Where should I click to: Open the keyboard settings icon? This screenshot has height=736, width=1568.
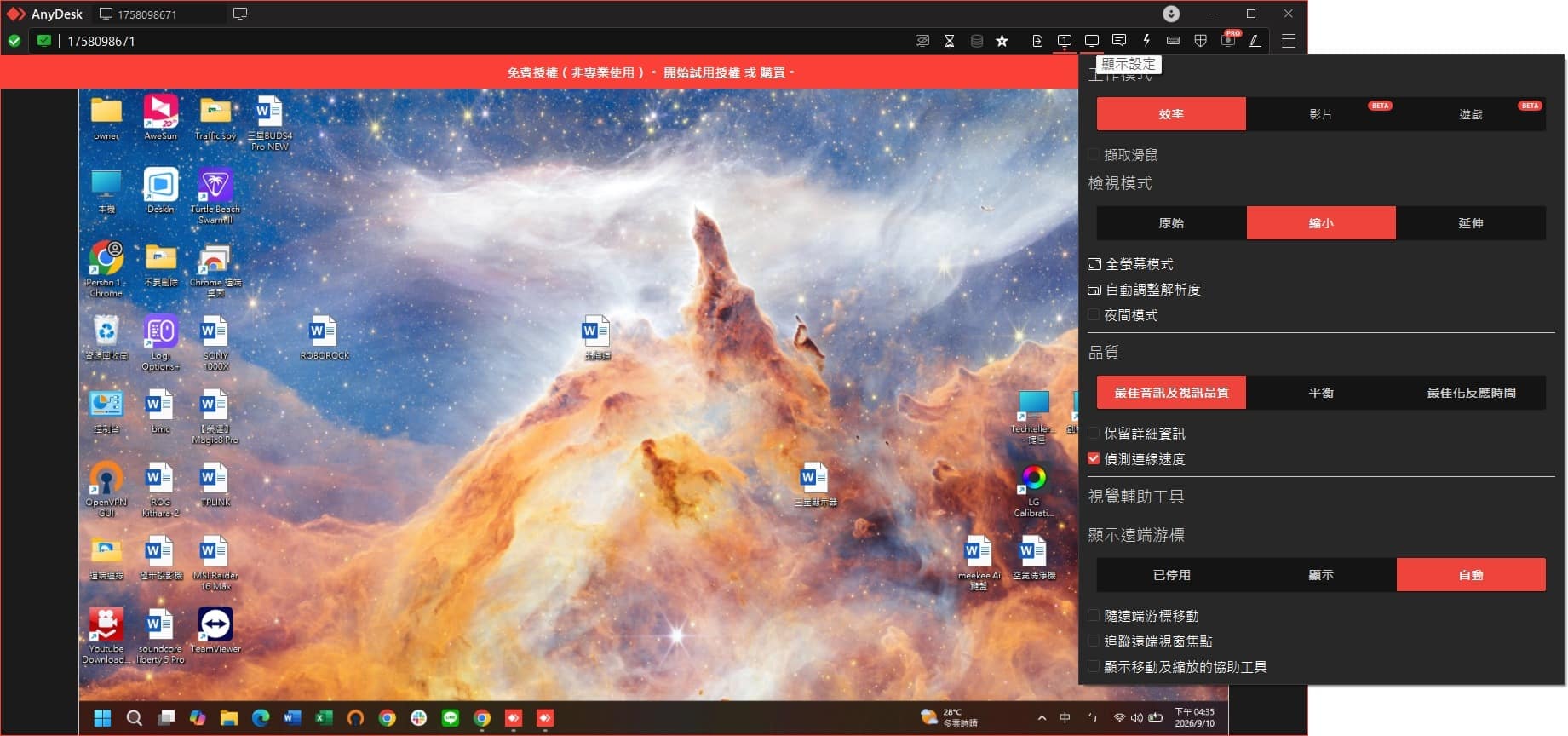pyautogui.click(x=1173, y=40)
